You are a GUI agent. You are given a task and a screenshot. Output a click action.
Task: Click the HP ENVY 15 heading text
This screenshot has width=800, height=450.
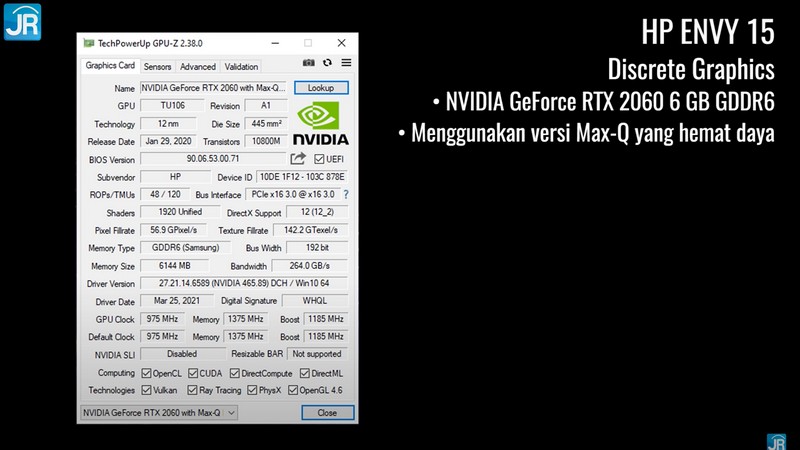pyautogui.click(x=708, y=32)
